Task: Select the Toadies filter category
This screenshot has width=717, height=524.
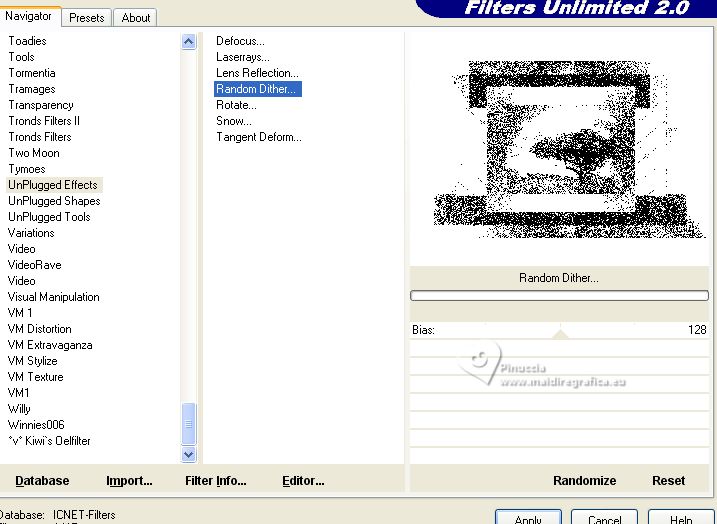Action: (27, 41)
